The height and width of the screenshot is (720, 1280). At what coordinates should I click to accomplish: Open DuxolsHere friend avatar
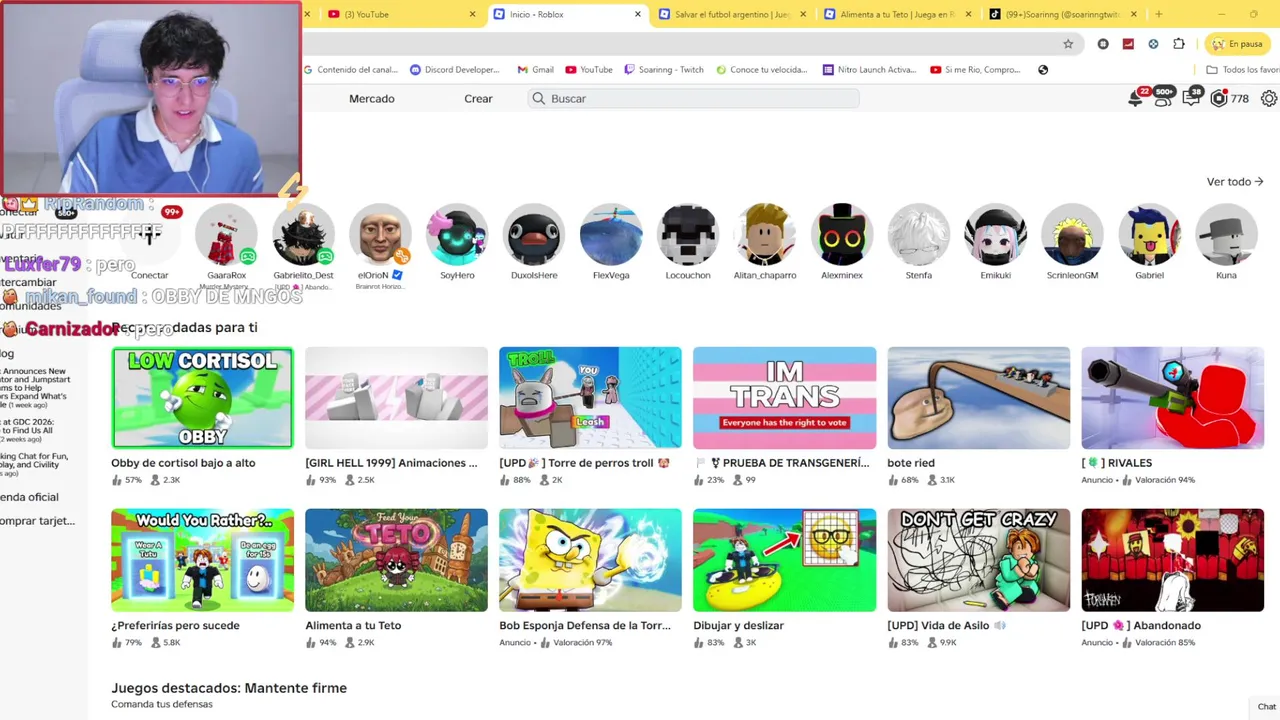(534, 236)
